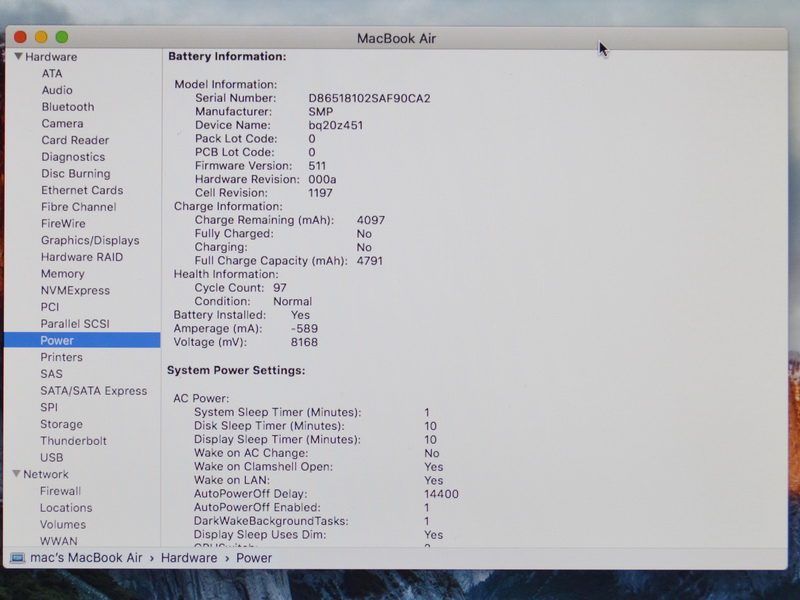Select Audio in the sidebar

pyautogui.click(x=57, y=90)
